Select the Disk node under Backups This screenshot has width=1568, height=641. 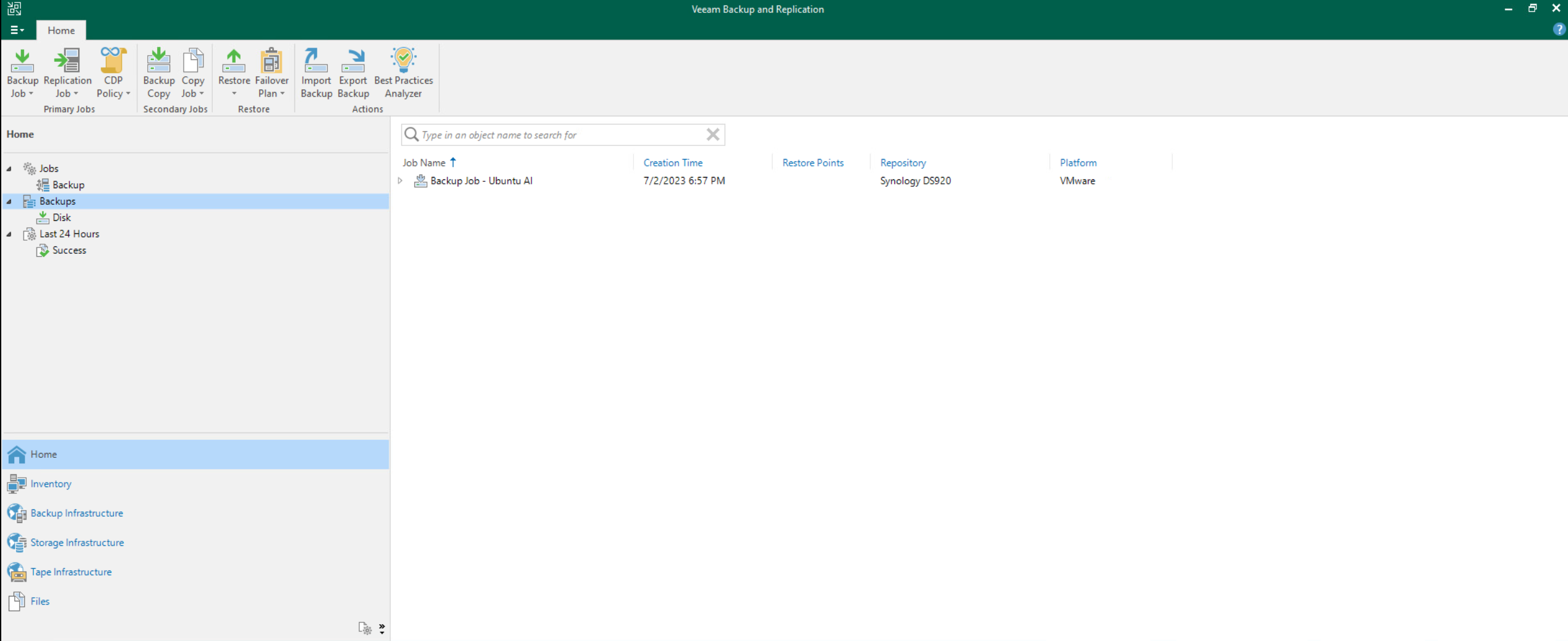click(x=54, y=218)
